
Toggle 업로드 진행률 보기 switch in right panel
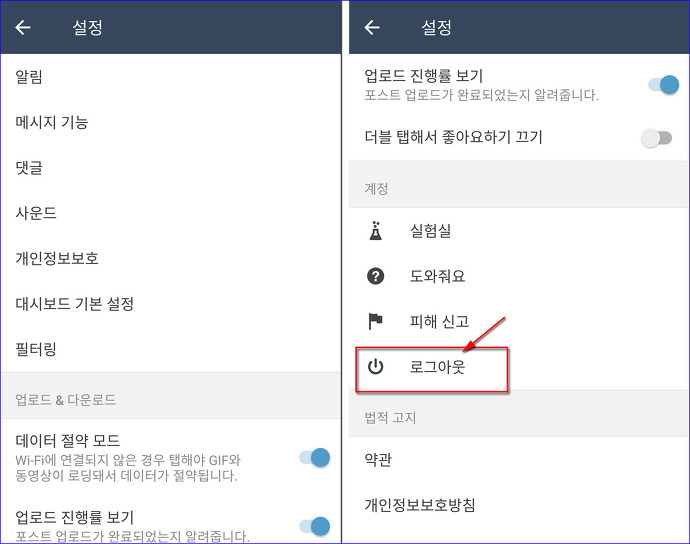tap(664, 85)
